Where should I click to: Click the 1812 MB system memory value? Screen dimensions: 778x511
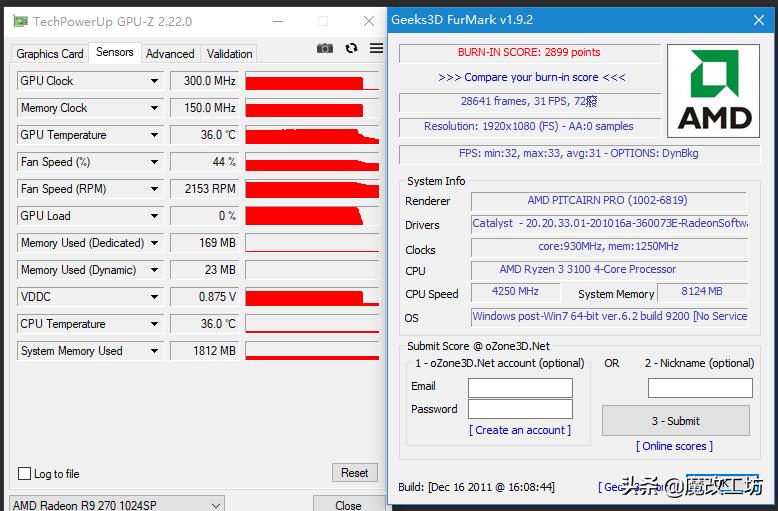coord(204,351)
